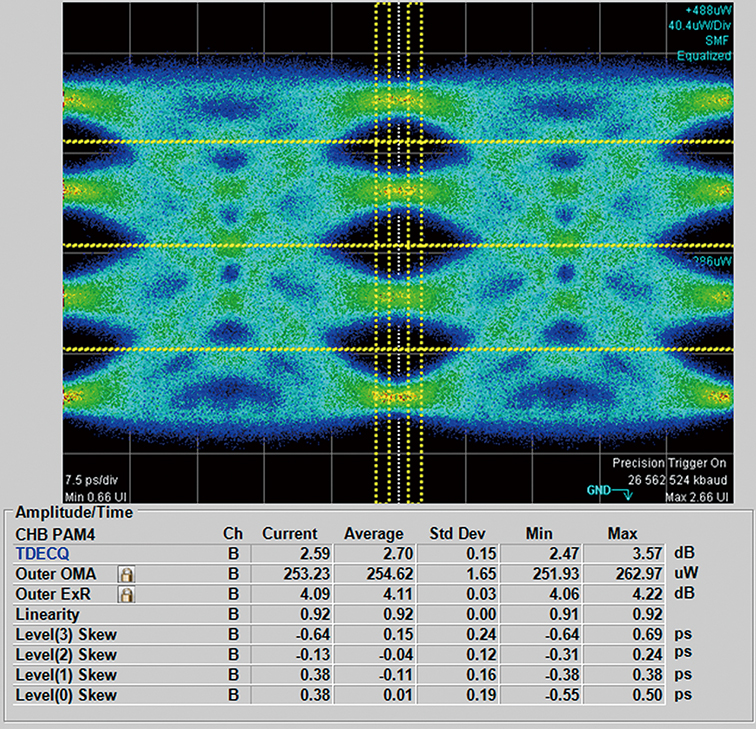The width and height of the screenshot is (756, 729).
Task: Click the Ch column header
Action: click(x=233, y=534)
